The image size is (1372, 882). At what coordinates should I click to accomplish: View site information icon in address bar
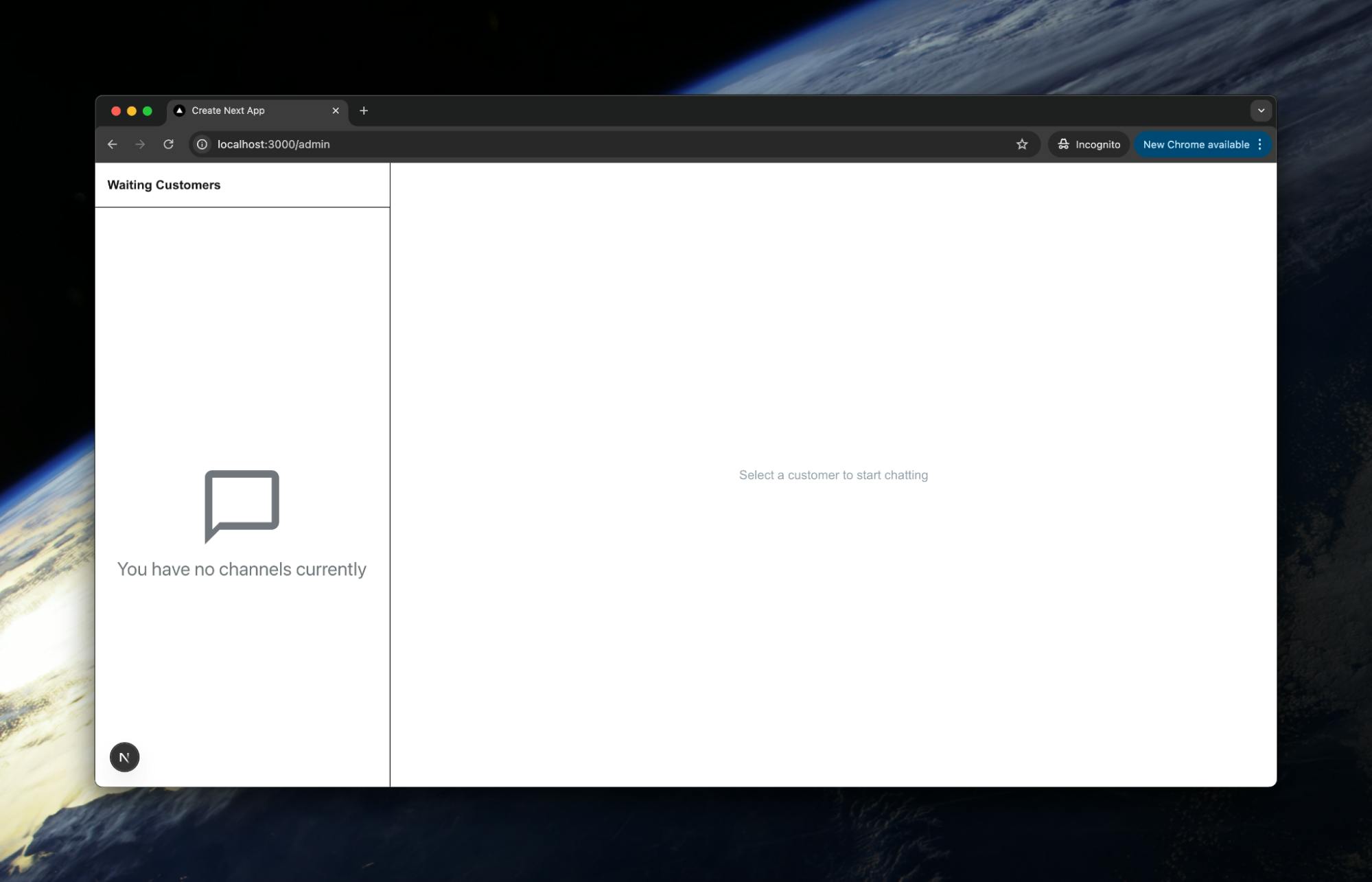(202, 144)
